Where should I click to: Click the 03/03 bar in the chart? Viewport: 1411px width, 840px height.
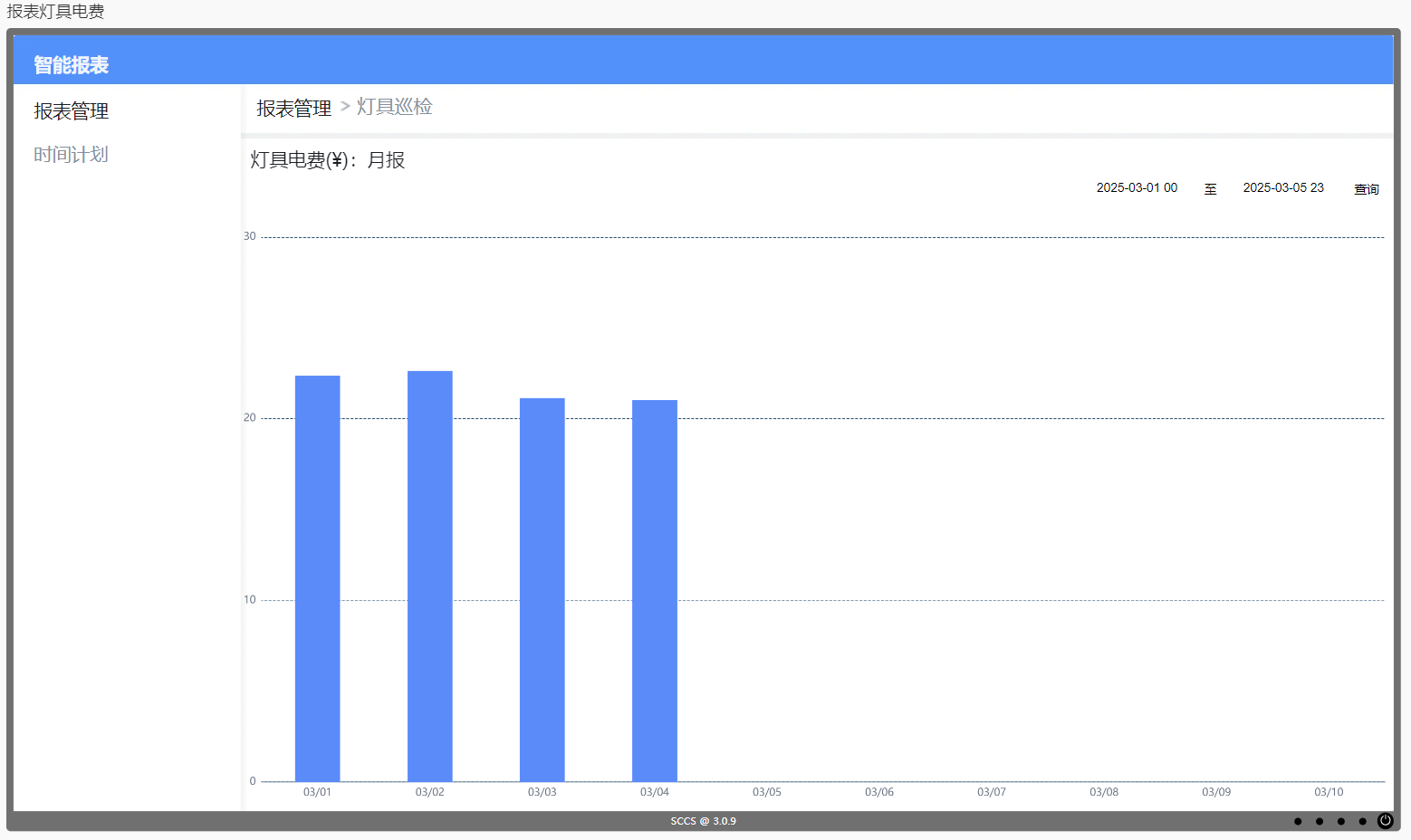pyautogui.click(x=542, y=589)
